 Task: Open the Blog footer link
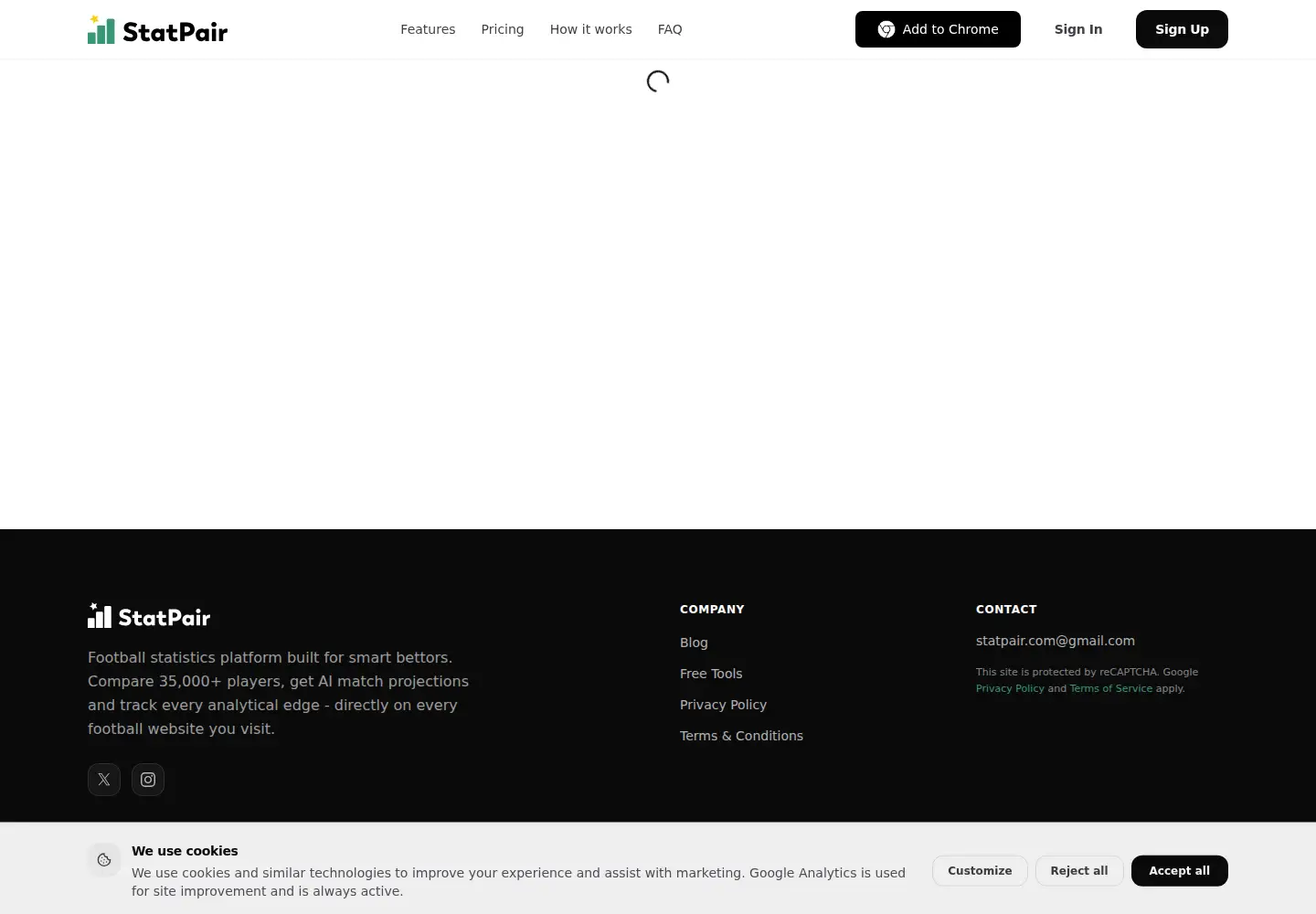[x=694, y=643]
